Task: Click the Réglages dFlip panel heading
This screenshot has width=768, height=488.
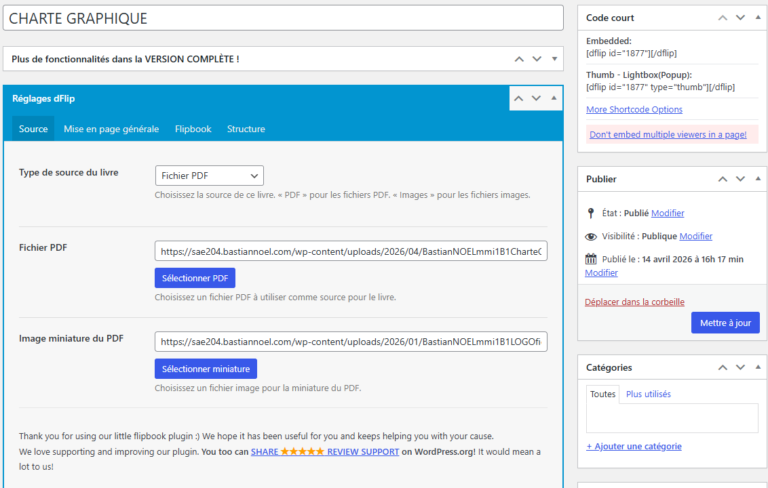Action: pyautogui.click(x=44, y=98)
